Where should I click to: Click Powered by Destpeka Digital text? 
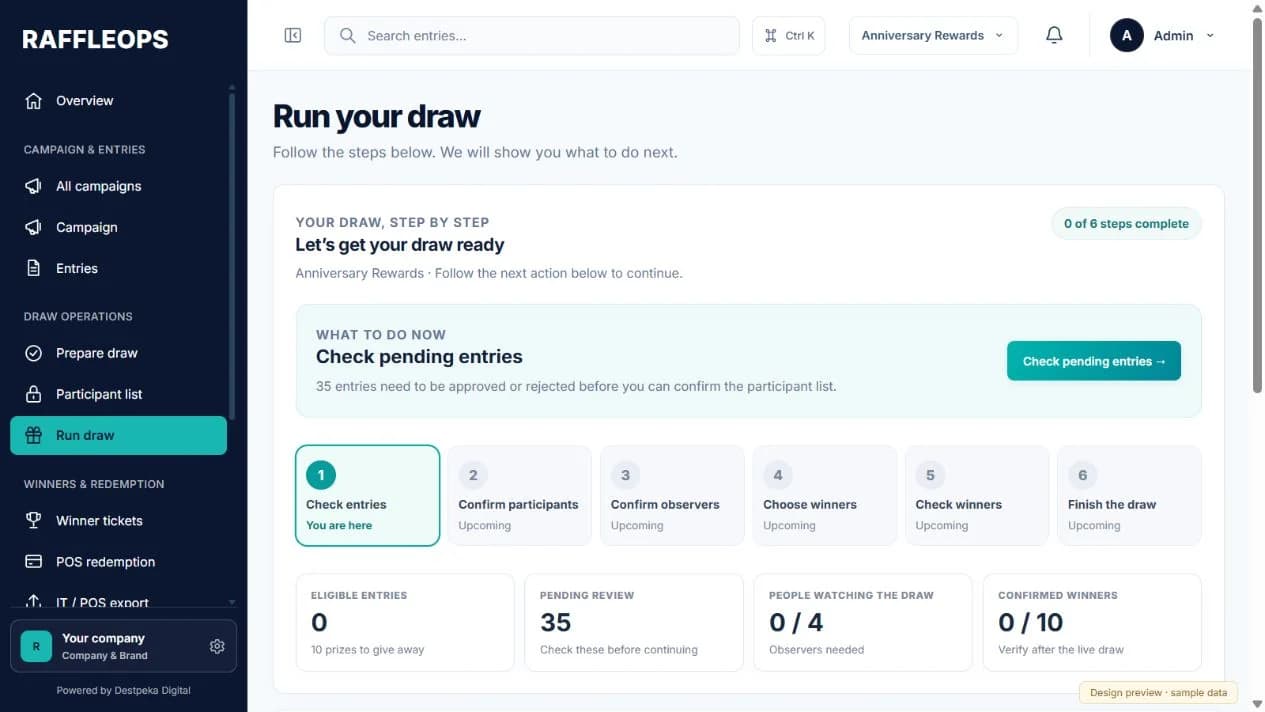pyautogui.click(x=123, y=691)
